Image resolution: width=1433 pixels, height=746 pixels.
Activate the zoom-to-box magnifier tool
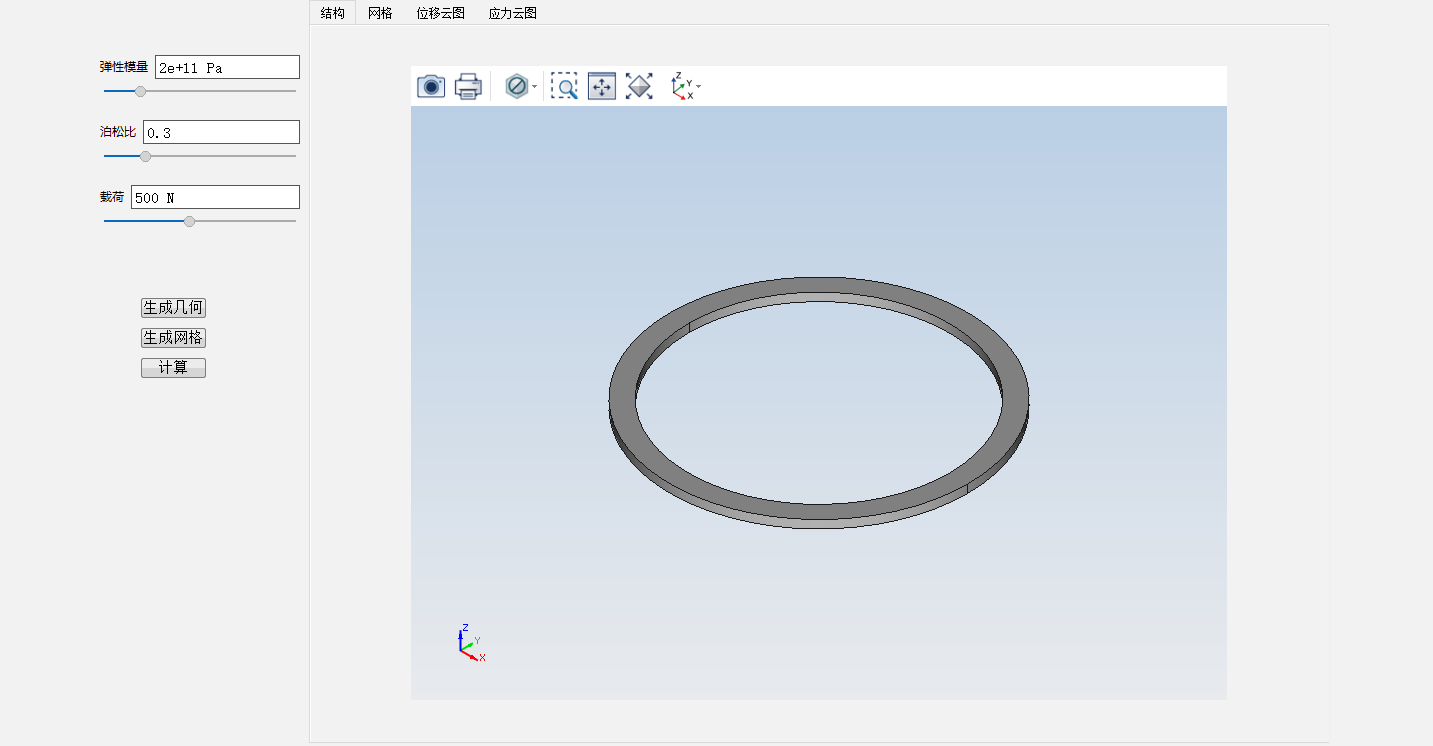click(564, 86)
